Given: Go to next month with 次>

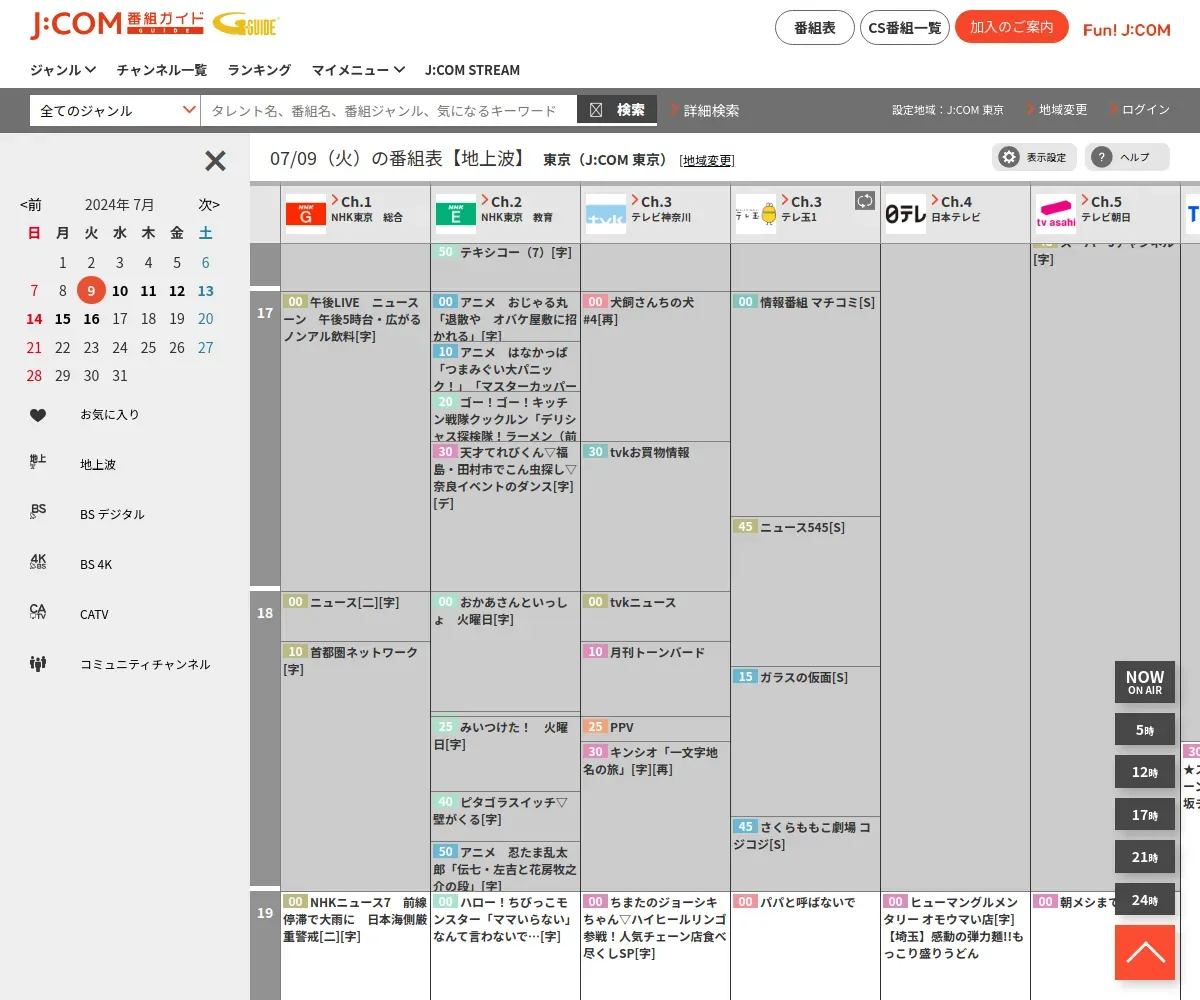Looking at the screenshot, I should pyautogui.click(x=209, y=205).
